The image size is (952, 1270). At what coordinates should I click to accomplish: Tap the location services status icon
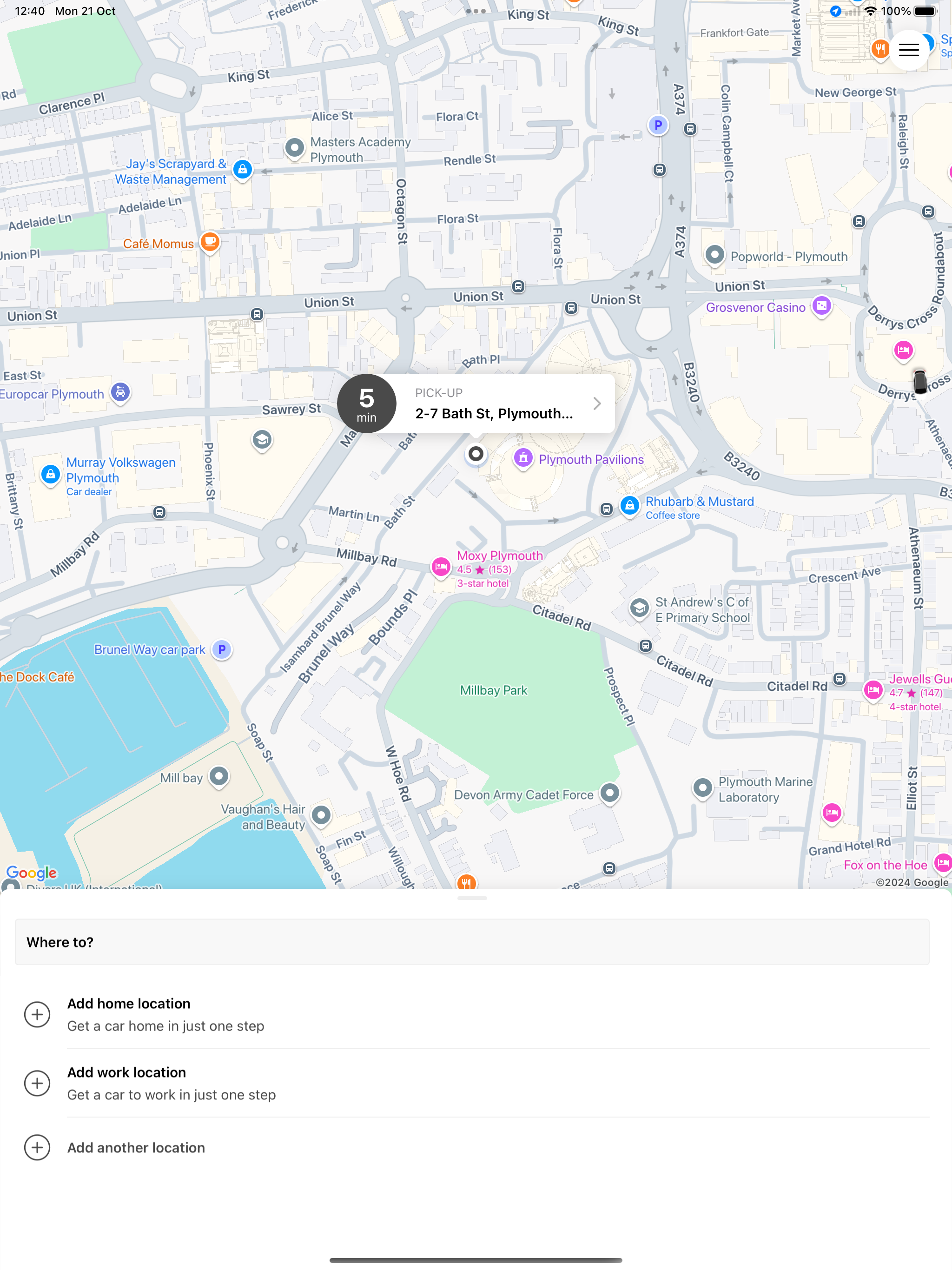[x=835, y=11]
